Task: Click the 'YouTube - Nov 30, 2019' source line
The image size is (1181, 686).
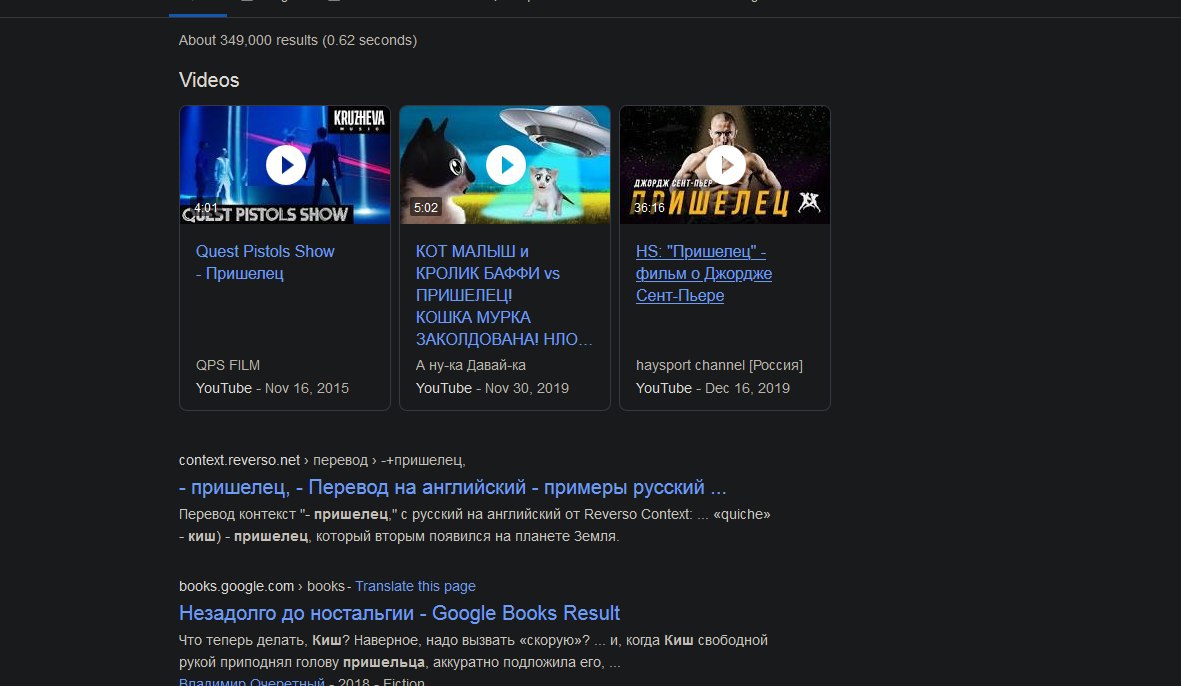Action: 492,389
